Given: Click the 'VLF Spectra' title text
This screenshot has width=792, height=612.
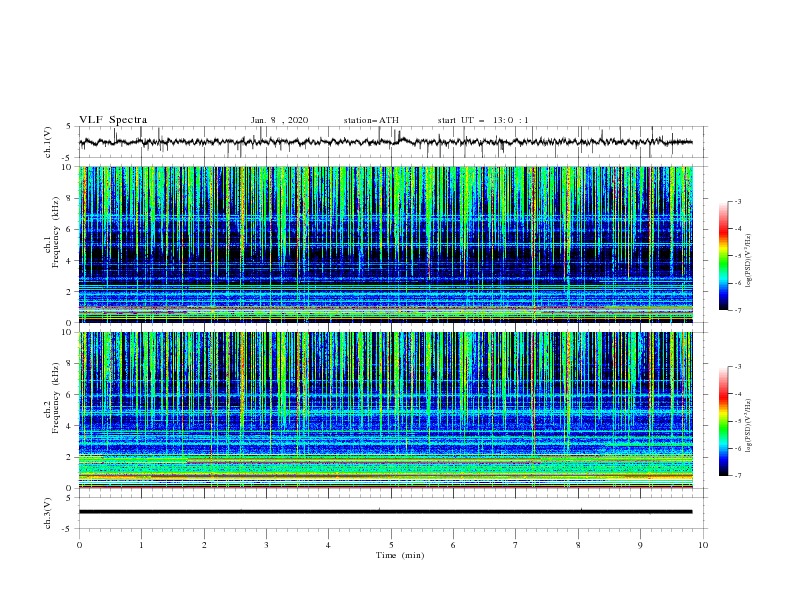Looking at the screenshot, I should [113, 120].
